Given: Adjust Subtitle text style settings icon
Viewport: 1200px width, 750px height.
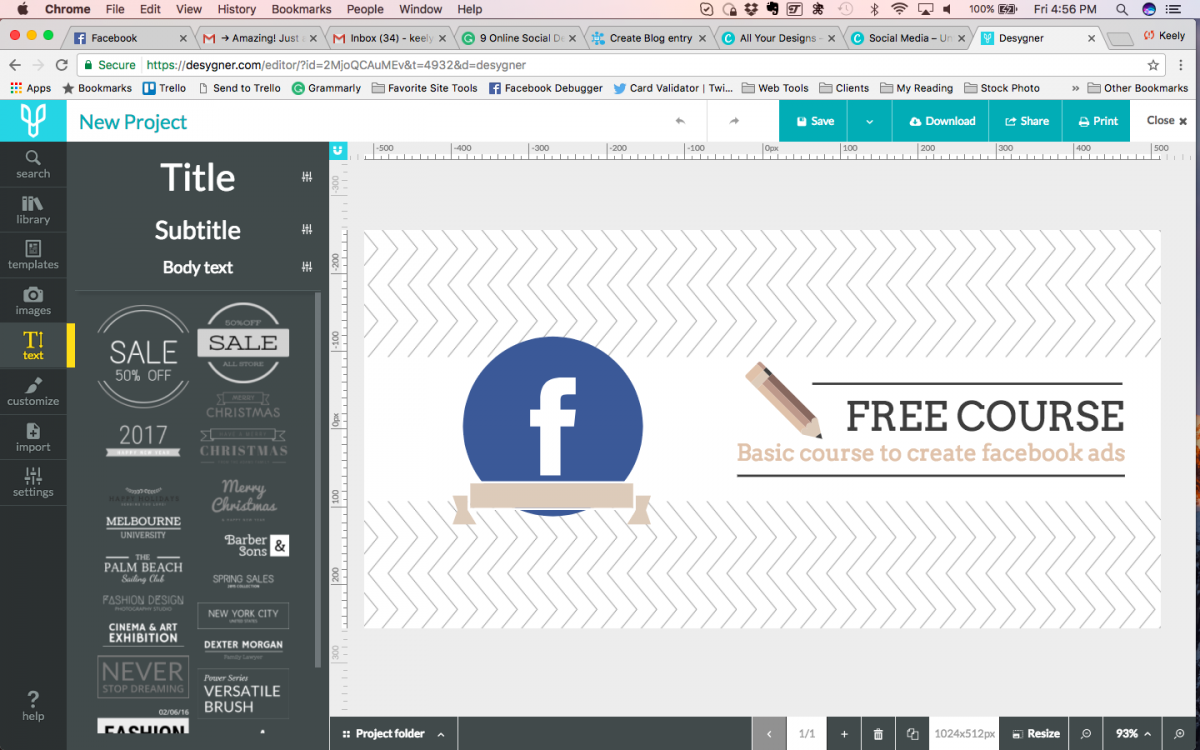Looking at the screenshot, I should pos(307,230).
